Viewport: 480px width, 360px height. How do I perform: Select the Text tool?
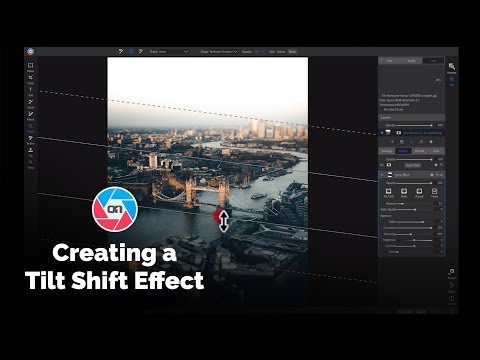(x=30, y=91)
